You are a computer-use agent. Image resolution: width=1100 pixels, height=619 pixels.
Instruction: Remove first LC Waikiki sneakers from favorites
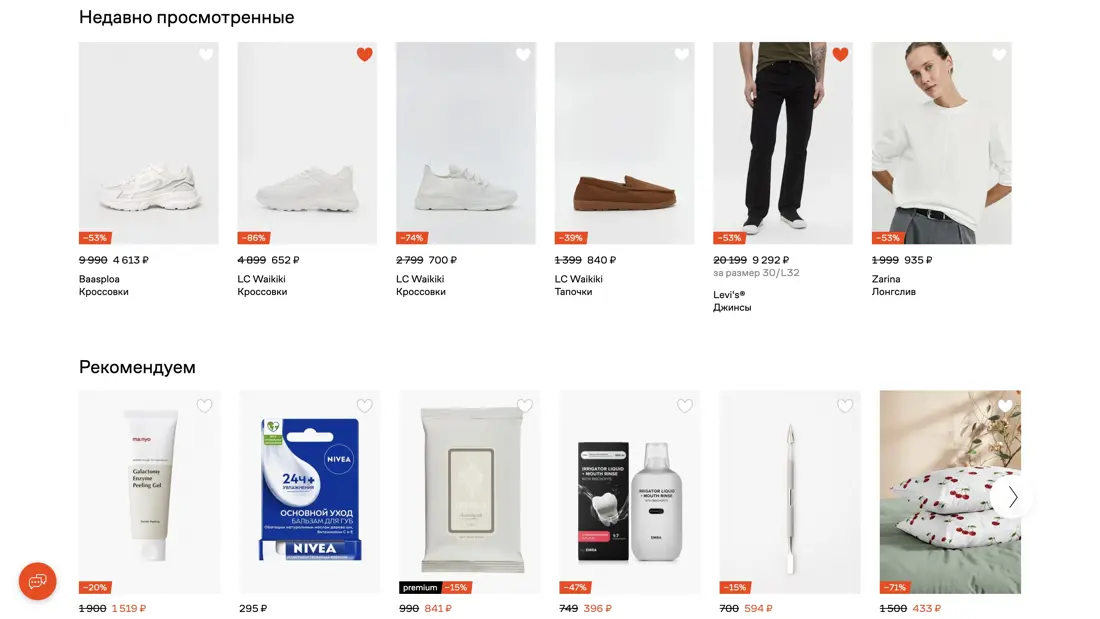[x=365, y=55]
